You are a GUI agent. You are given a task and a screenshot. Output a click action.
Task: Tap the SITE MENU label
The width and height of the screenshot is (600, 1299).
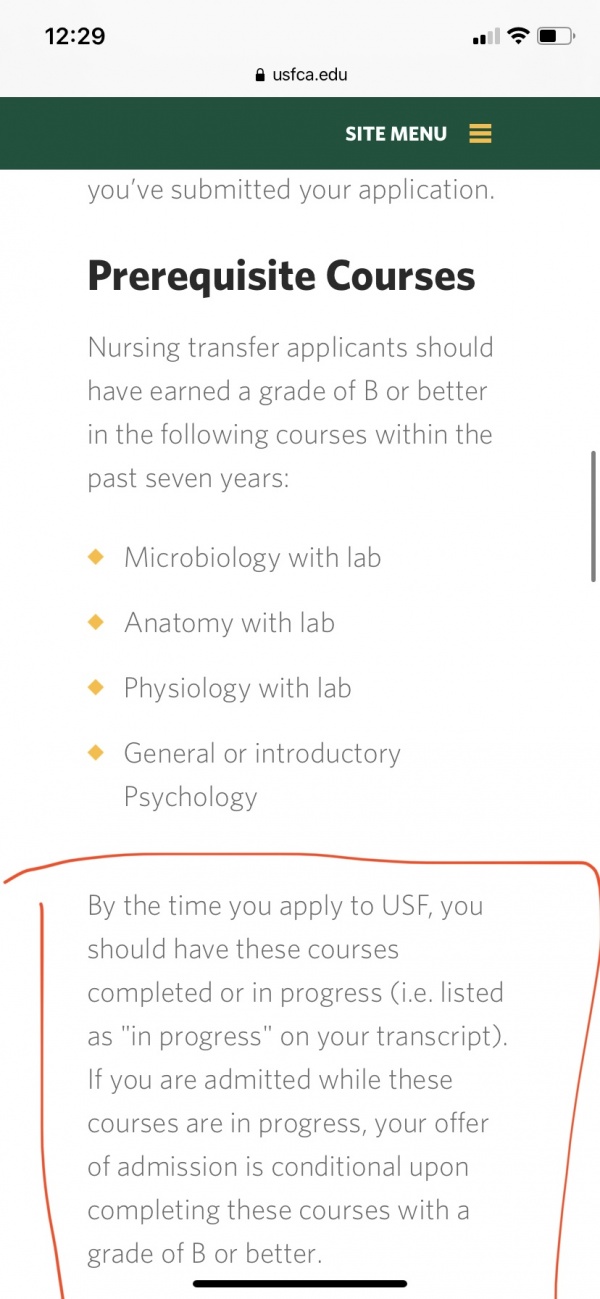tap(396, 134)
